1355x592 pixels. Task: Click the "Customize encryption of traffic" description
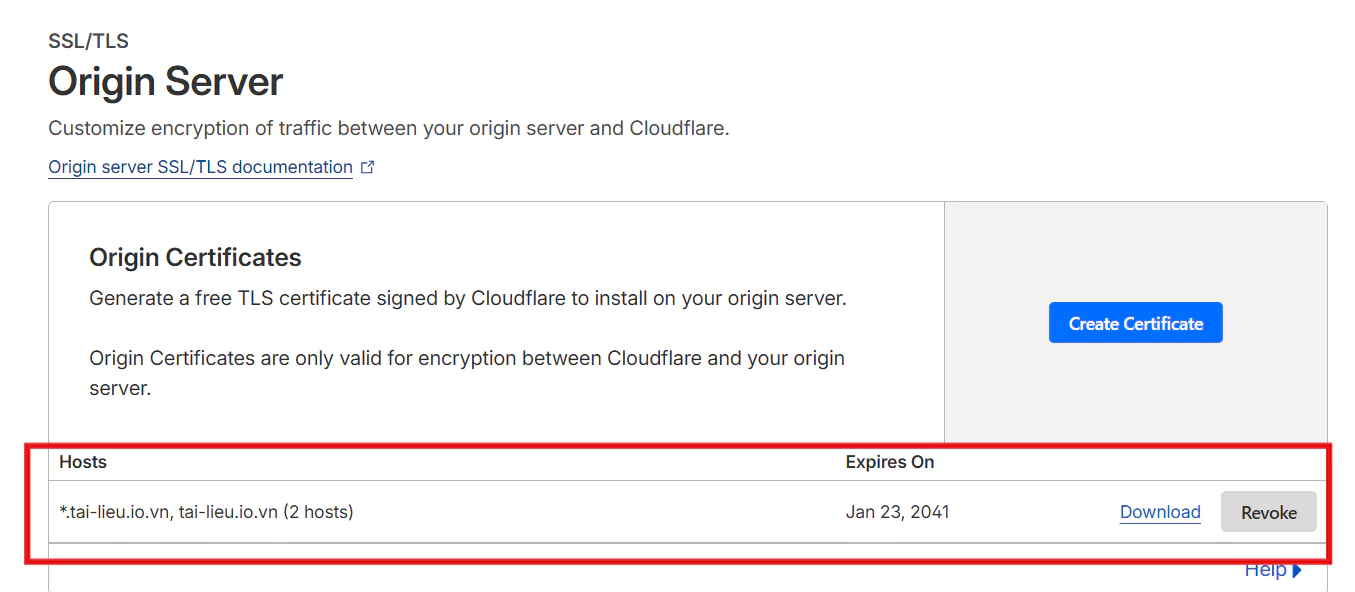tap(388, 129)
